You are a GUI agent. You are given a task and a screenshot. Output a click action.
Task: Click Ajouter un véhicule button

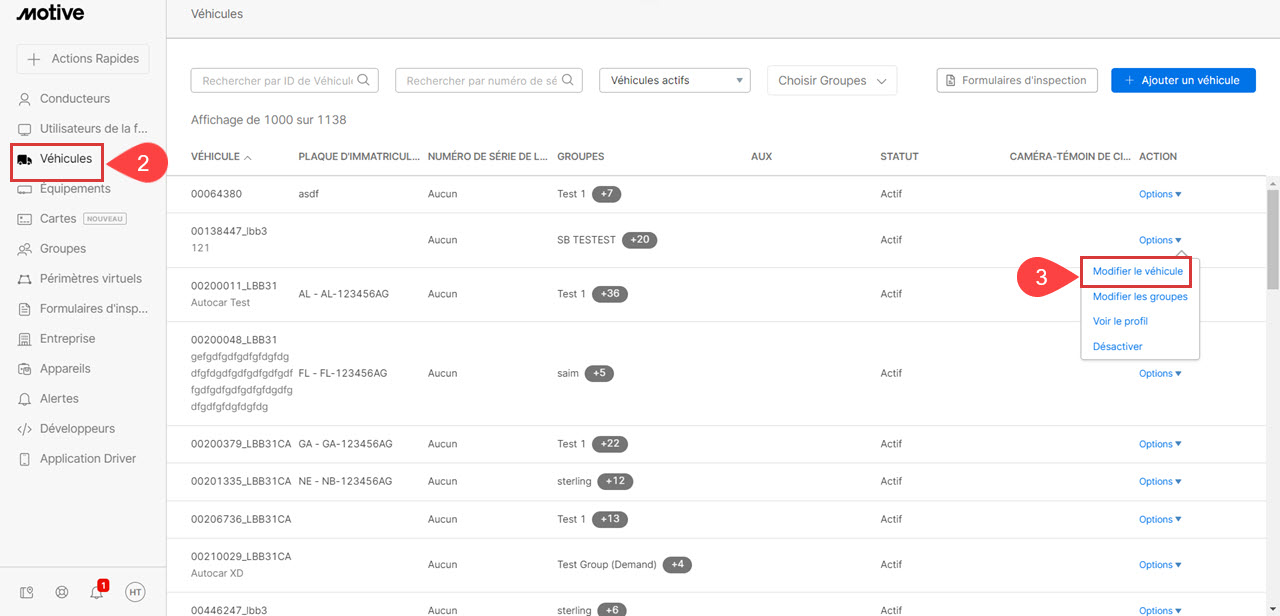click(x=1183, y=80)
